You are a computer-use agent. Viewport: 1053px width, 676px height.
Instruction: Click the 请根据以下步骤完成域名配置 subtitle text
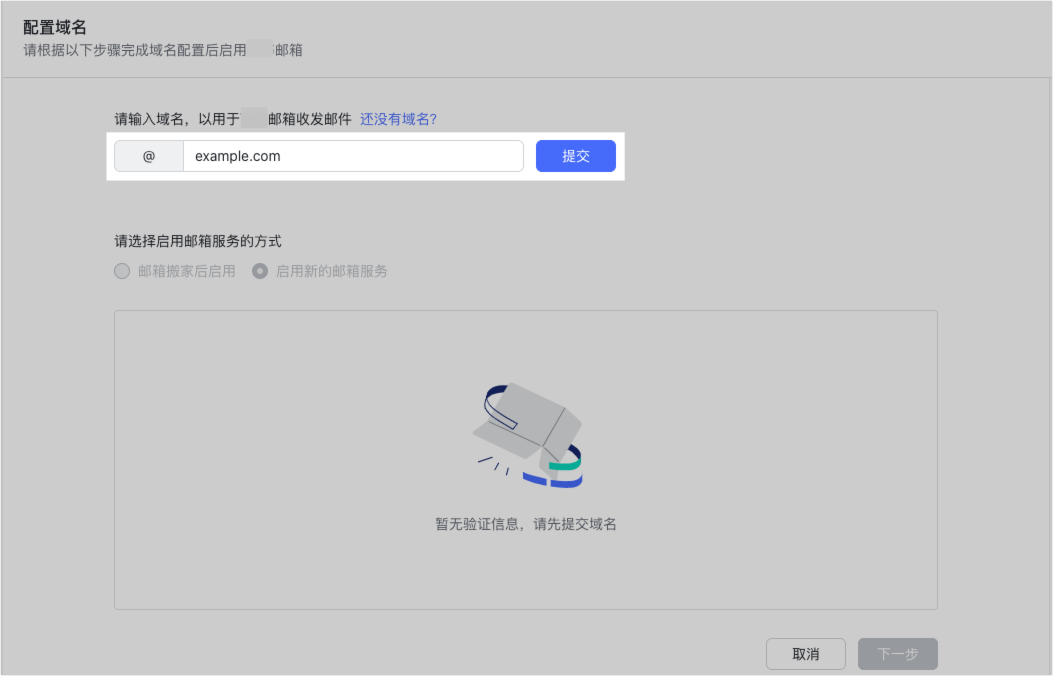tap(134, 49)
